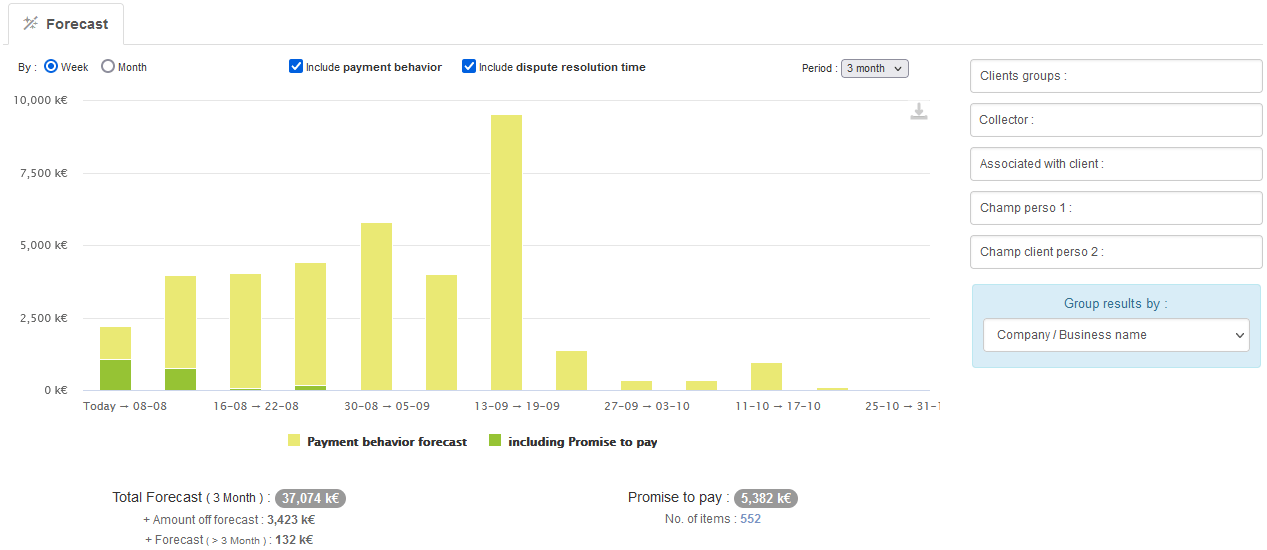This screenshot has width=1267, height=550.
Task: Click the Total Forecast 37,074 k€ badge
Action: click(310, 498)
